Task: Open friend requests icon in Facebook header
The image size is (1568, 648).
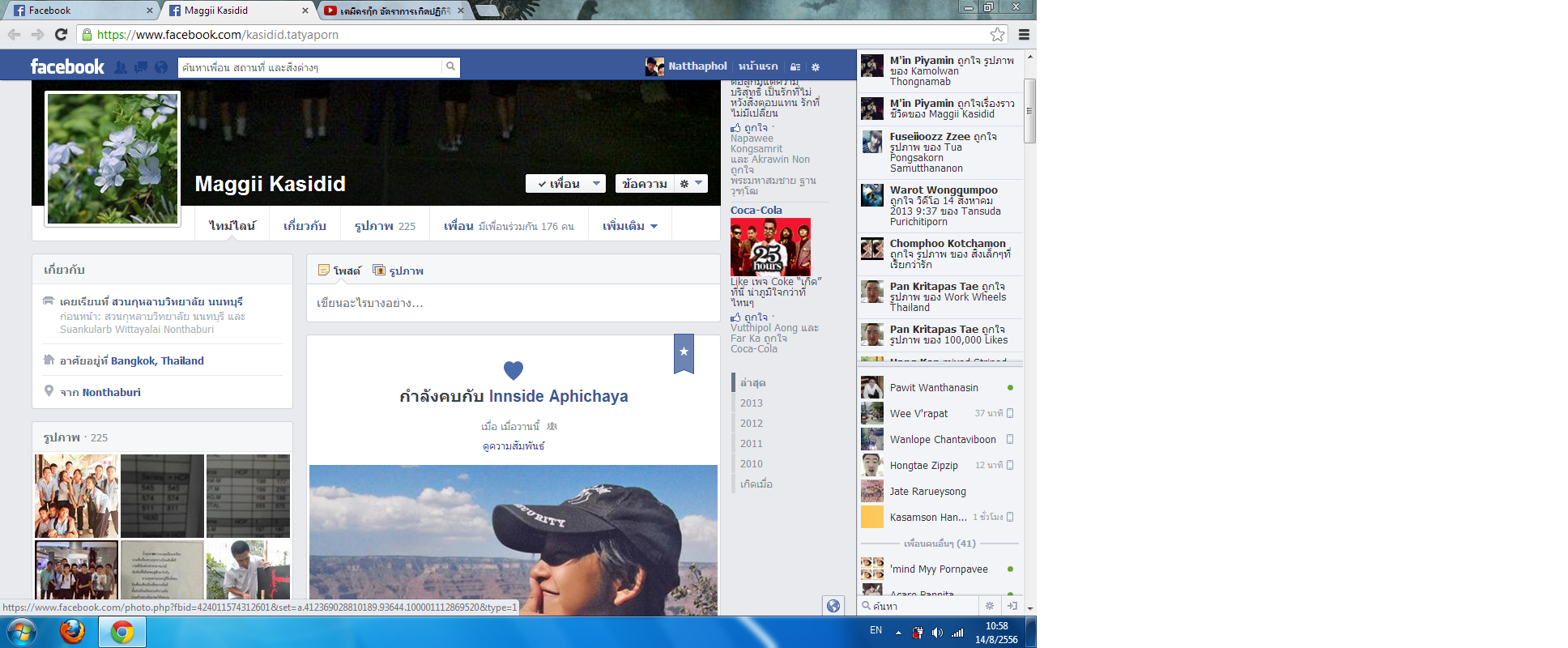Action: [x=120, y=67]
